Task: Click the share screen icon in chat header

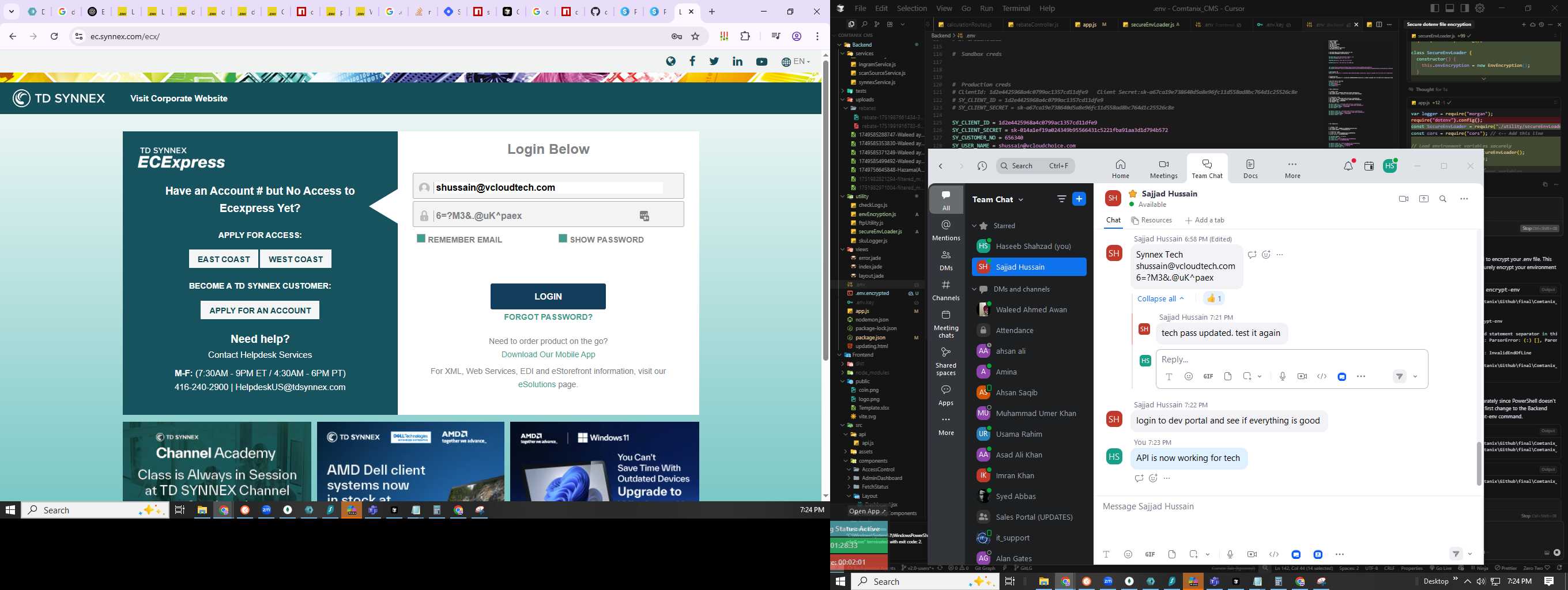Action: pyautogui.click(x=1424, y=199)
